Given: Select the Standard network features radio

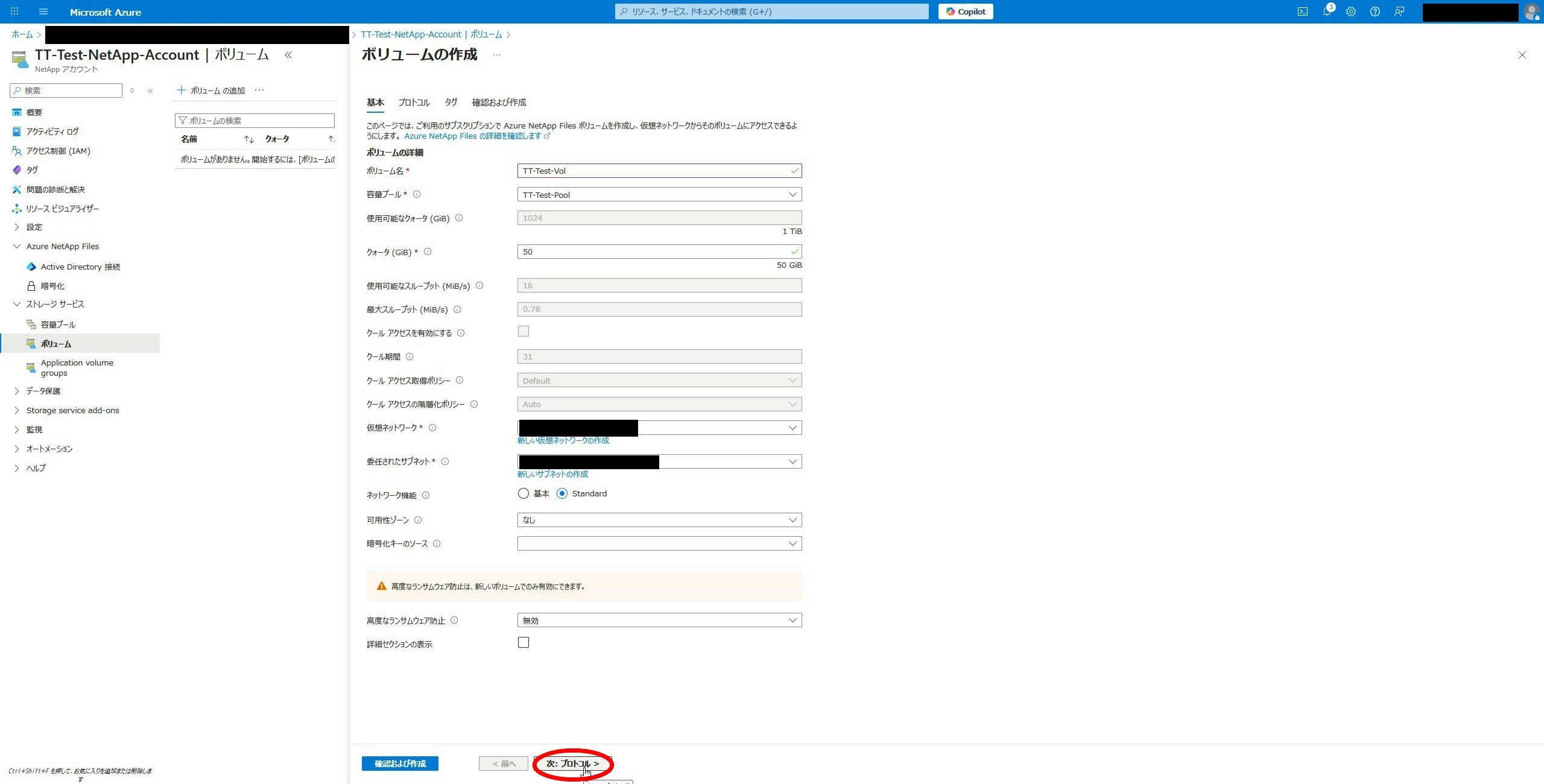Looking at the screenshot, I should [562, 493].
